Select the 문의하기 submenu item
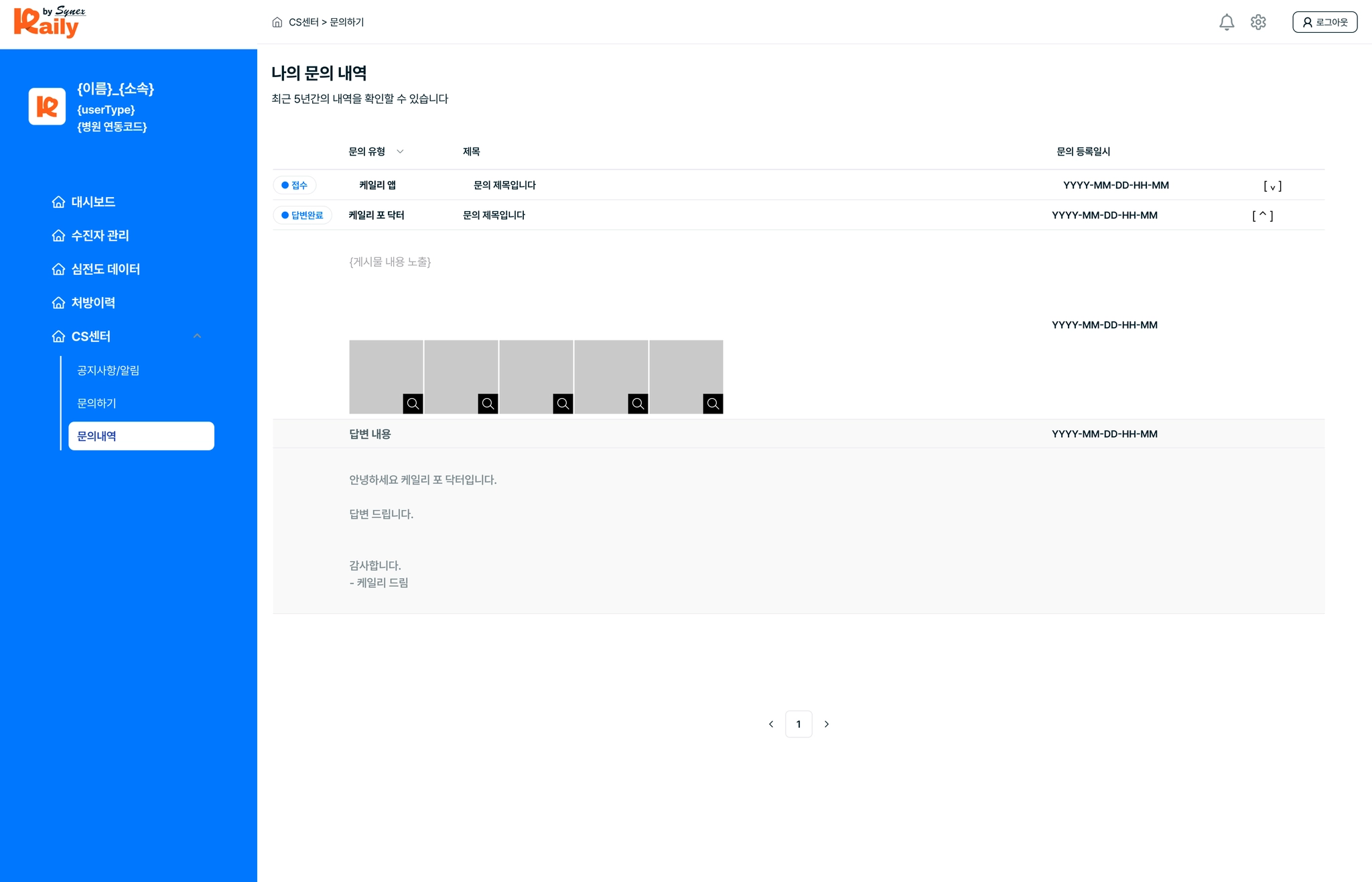This screenshot has height=882, width=1372. pyautogui.click(x=96, y=403)
